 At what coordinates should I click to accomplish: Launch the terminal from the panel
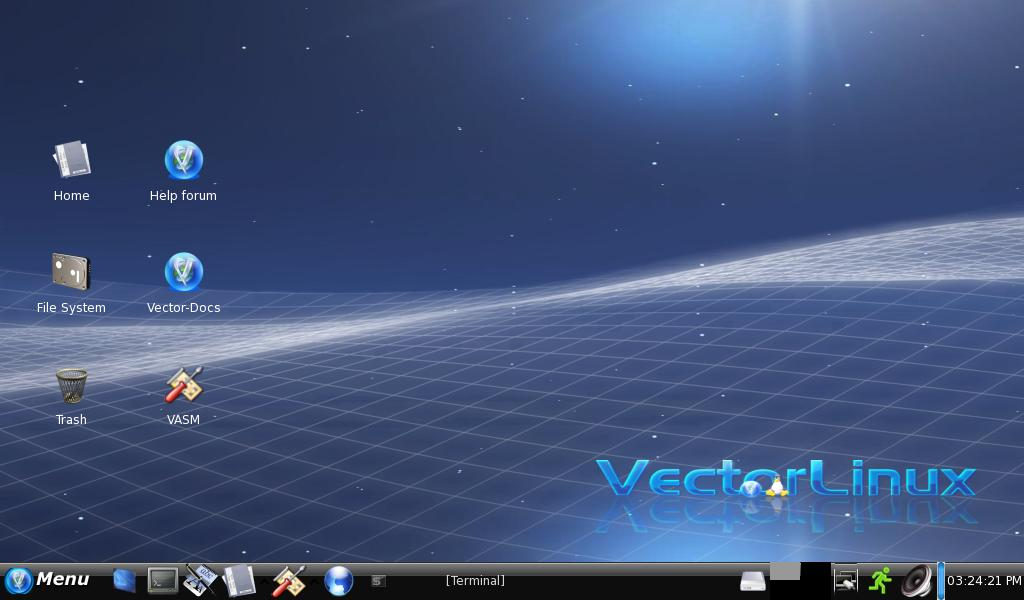click(x=162, y=580)
